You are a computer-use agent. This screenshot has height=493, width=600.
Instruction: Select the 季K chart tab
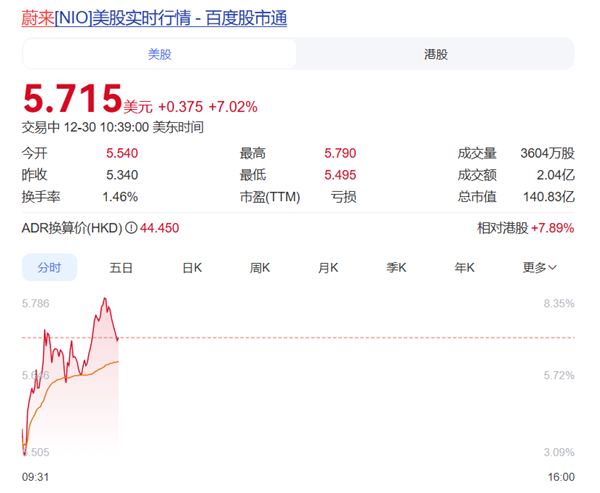[396, 268]
